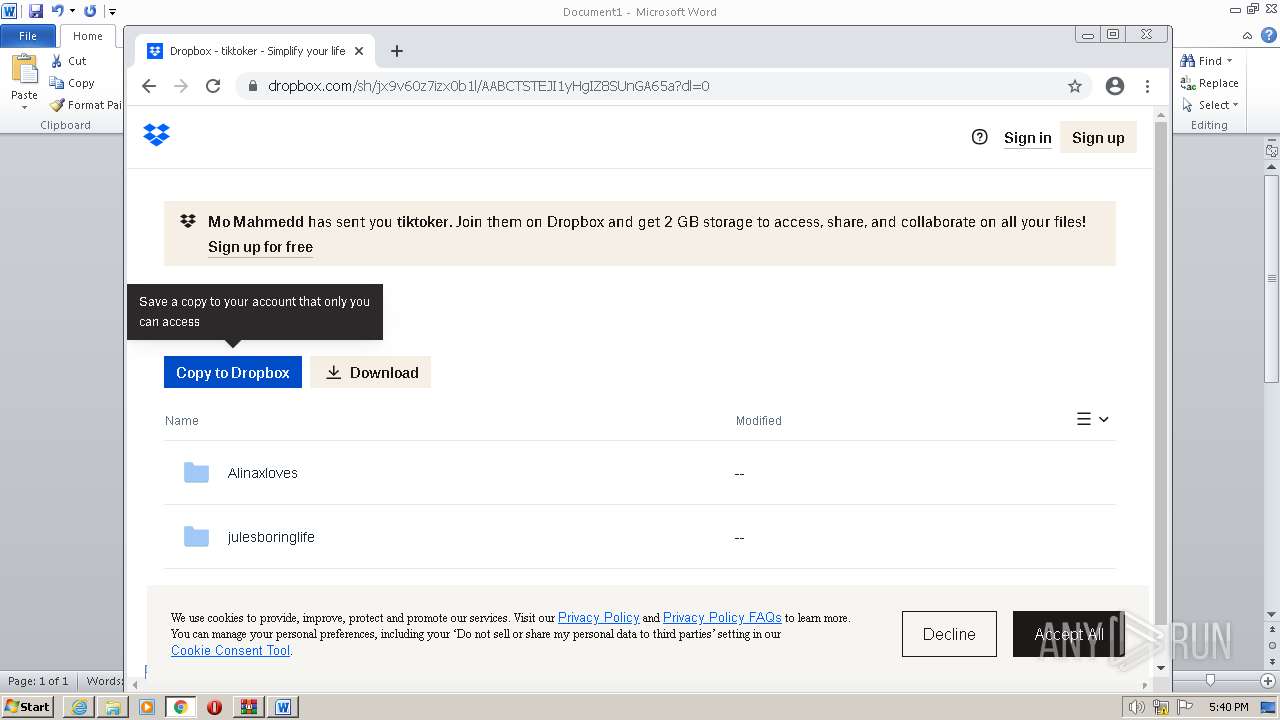Open the Windows Start menu
The height and width of the screenshot is (720, 1280).
(x=28, y=707)
